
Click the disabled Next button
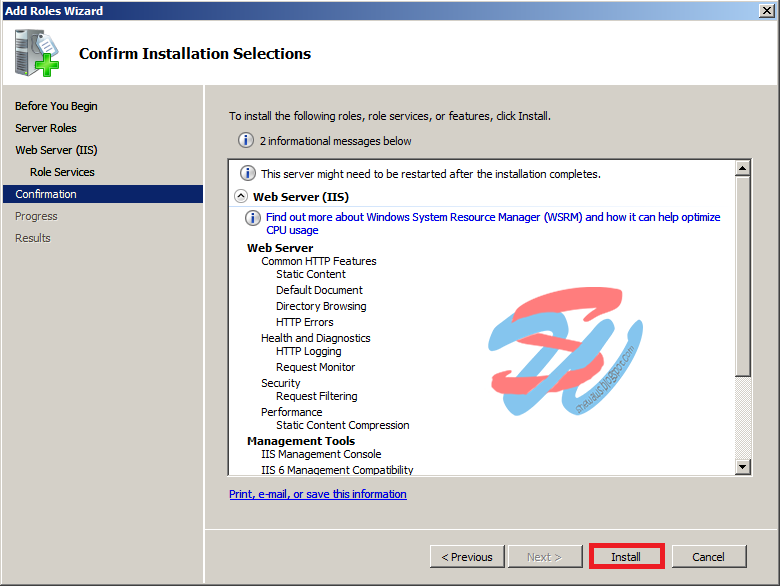click(x=545, y=557)
